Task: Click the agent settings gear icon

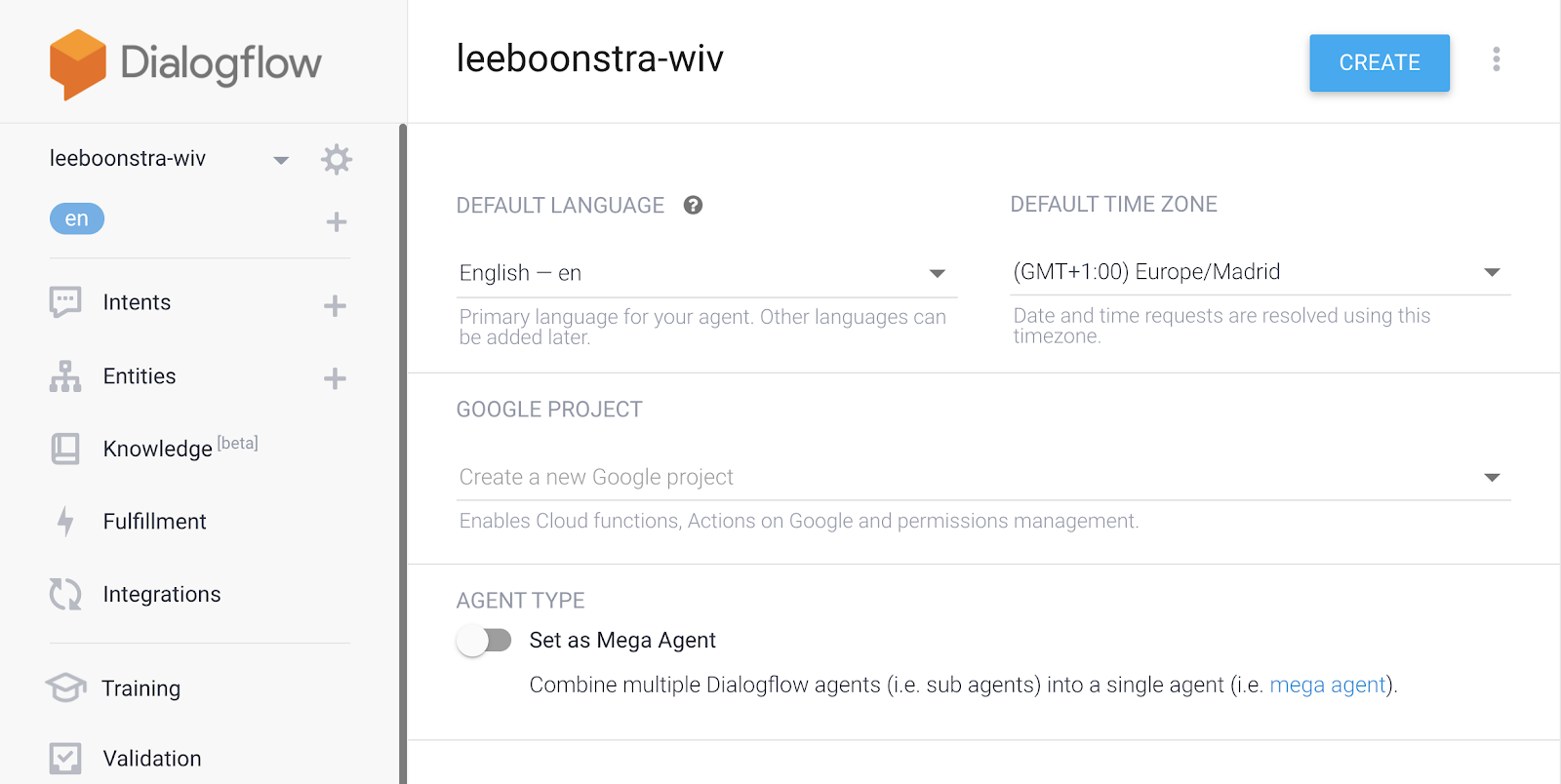Action: pyautogui.click(x=337, y=160)
